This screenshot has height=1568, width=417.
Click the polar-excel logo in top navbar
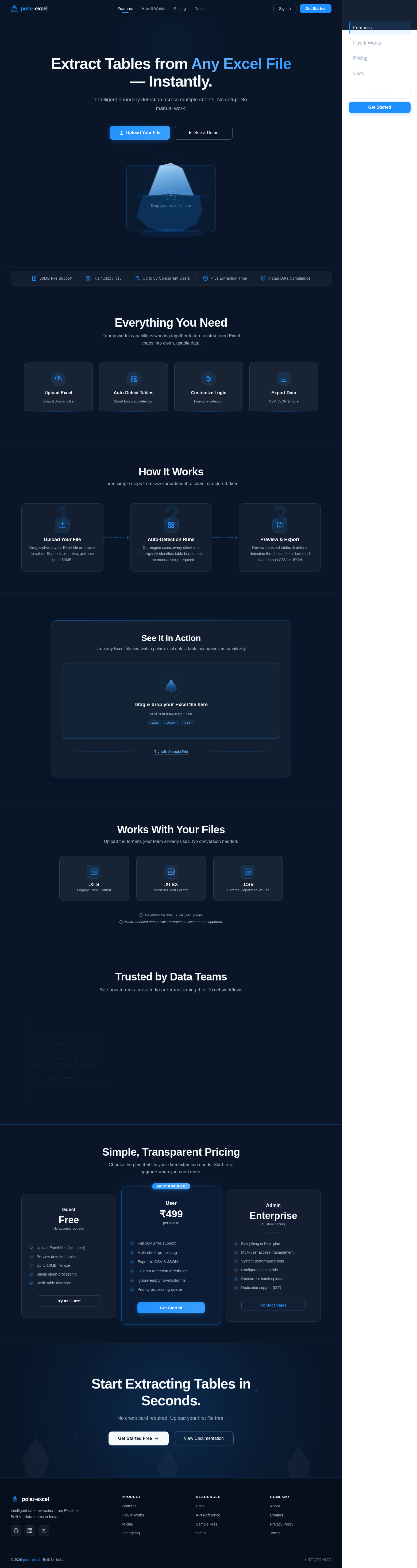pos(29,9)
